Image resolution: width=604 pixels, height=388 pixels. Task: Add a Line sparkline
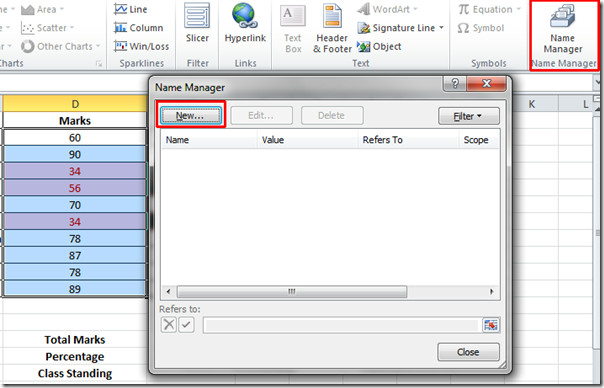[131, 9]
